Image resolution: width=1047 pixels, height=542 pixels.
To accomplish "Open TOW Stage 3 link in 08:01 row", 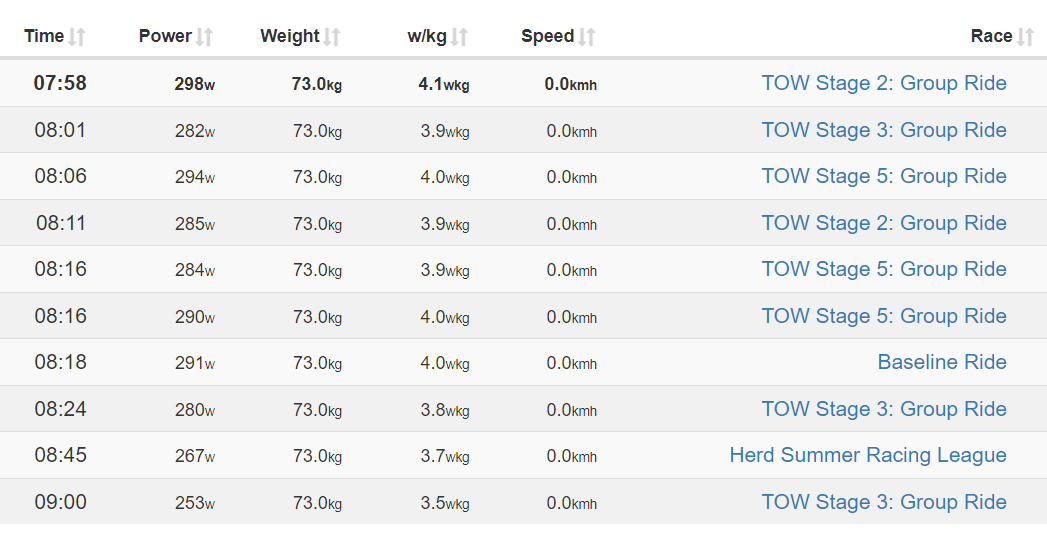I will coord(883,130).
